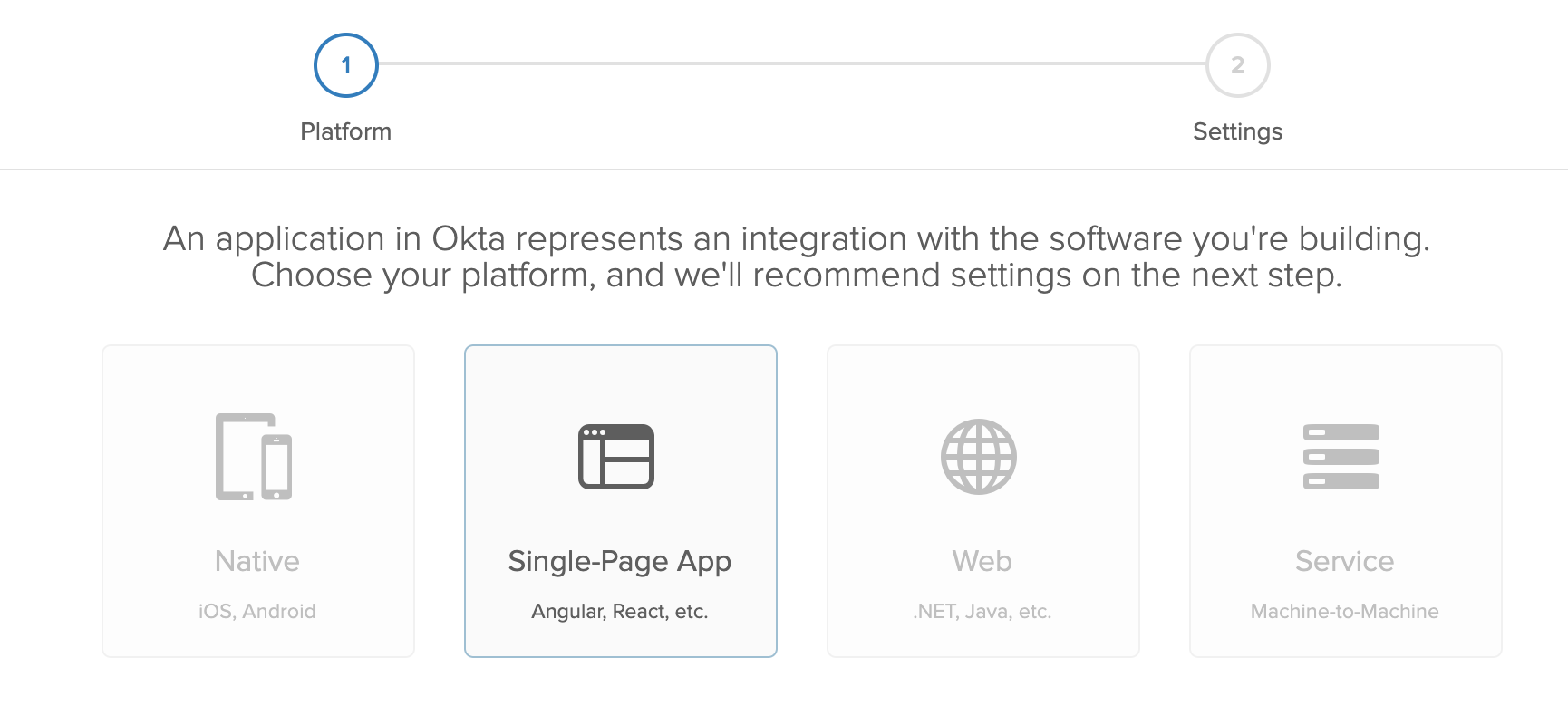Click the 'Machine-to-Machine' subtitle text
This screenshot has width=1568, height=716.
pos(1345,612)
